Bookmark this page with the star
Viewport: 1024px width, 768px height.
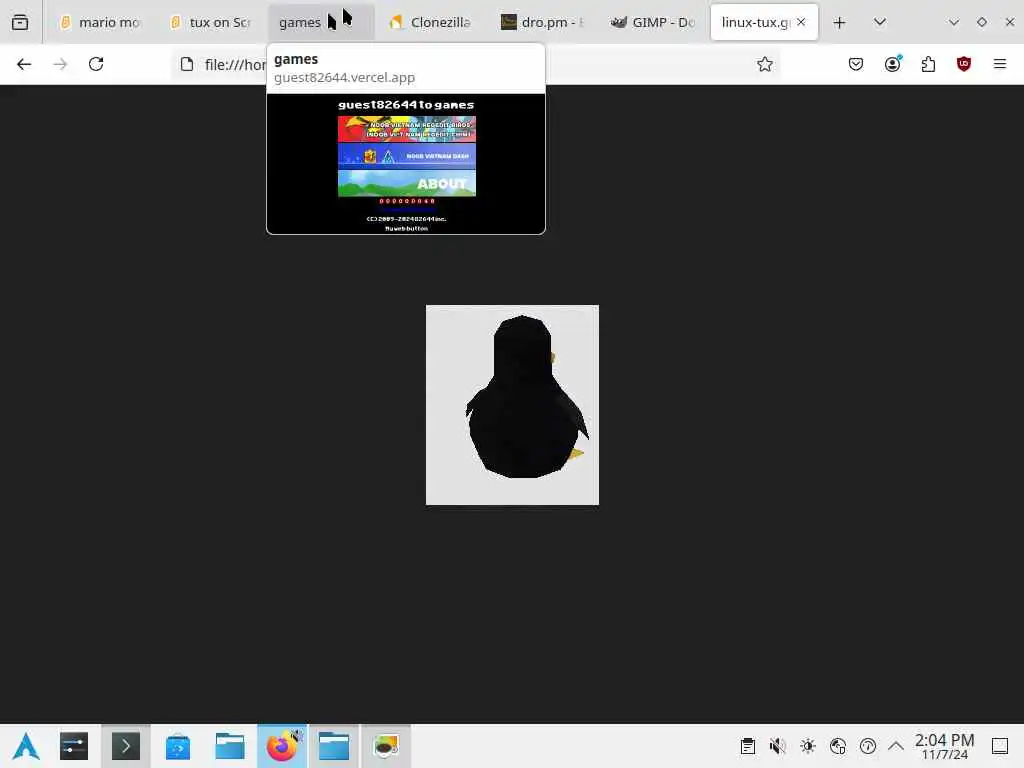pos(765,64)
